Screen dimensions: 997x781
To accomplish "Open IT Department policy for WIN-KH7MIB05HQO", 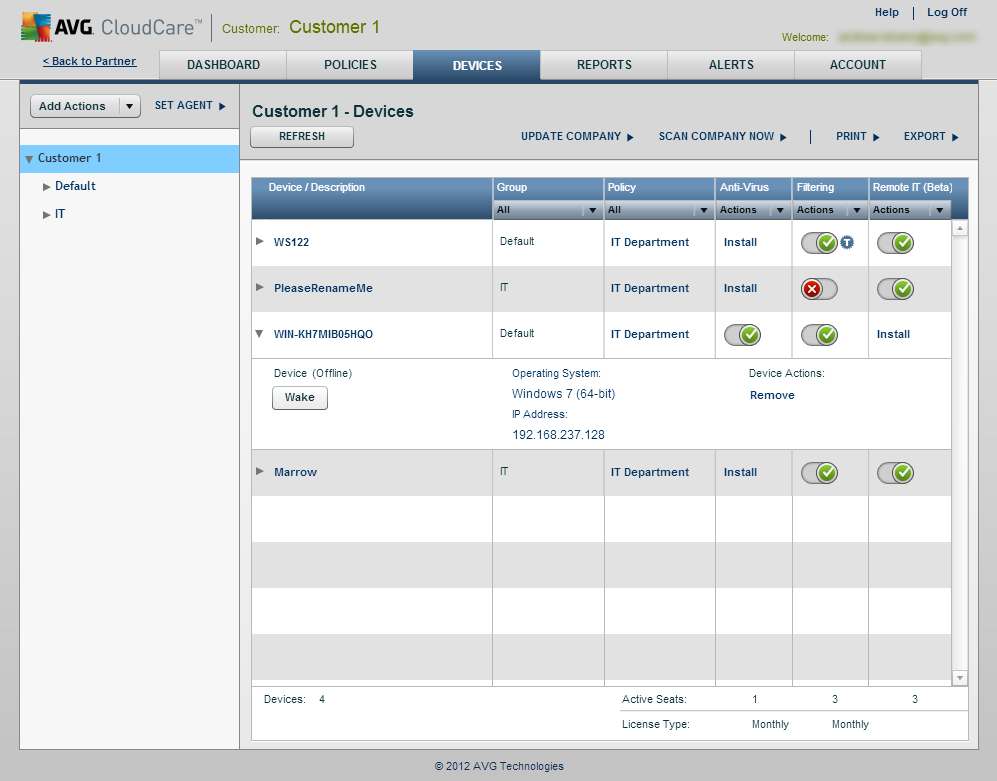I will point(650,334).
